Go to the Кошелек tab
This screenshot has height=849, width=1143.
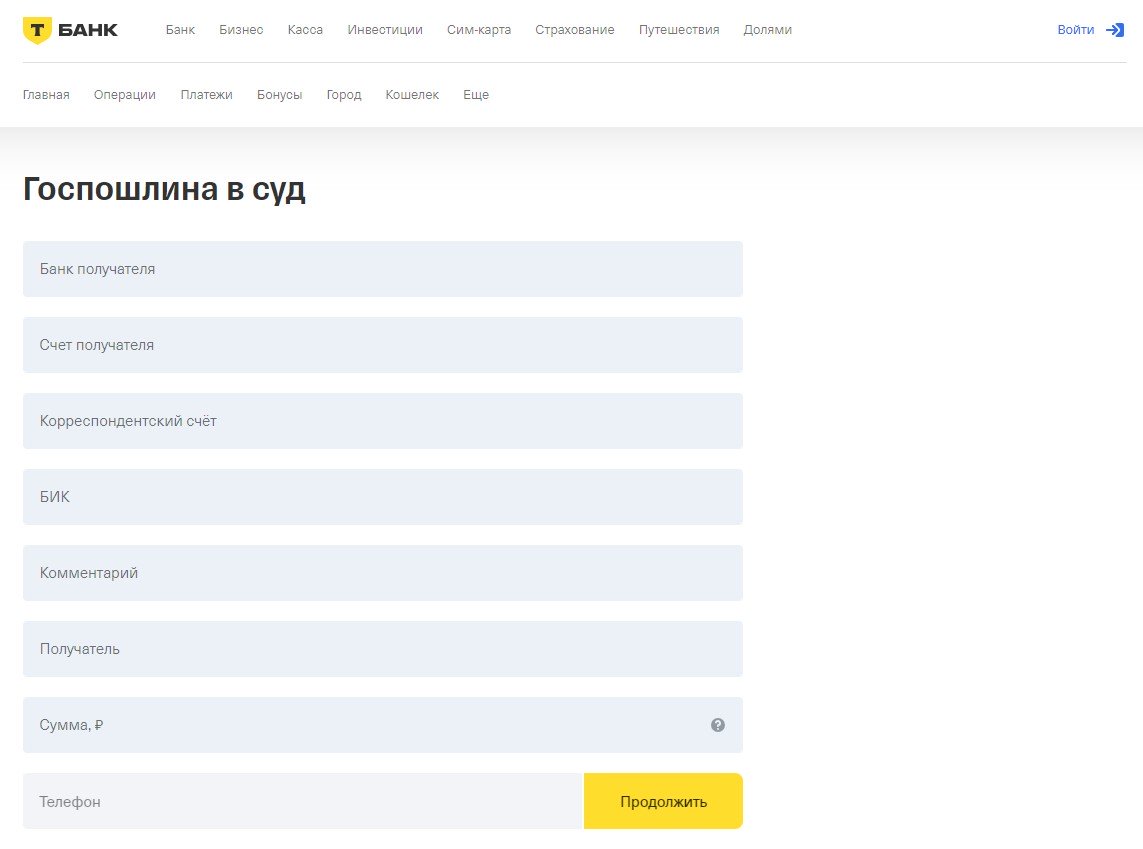pyautogui.click(x=412, y=95)
